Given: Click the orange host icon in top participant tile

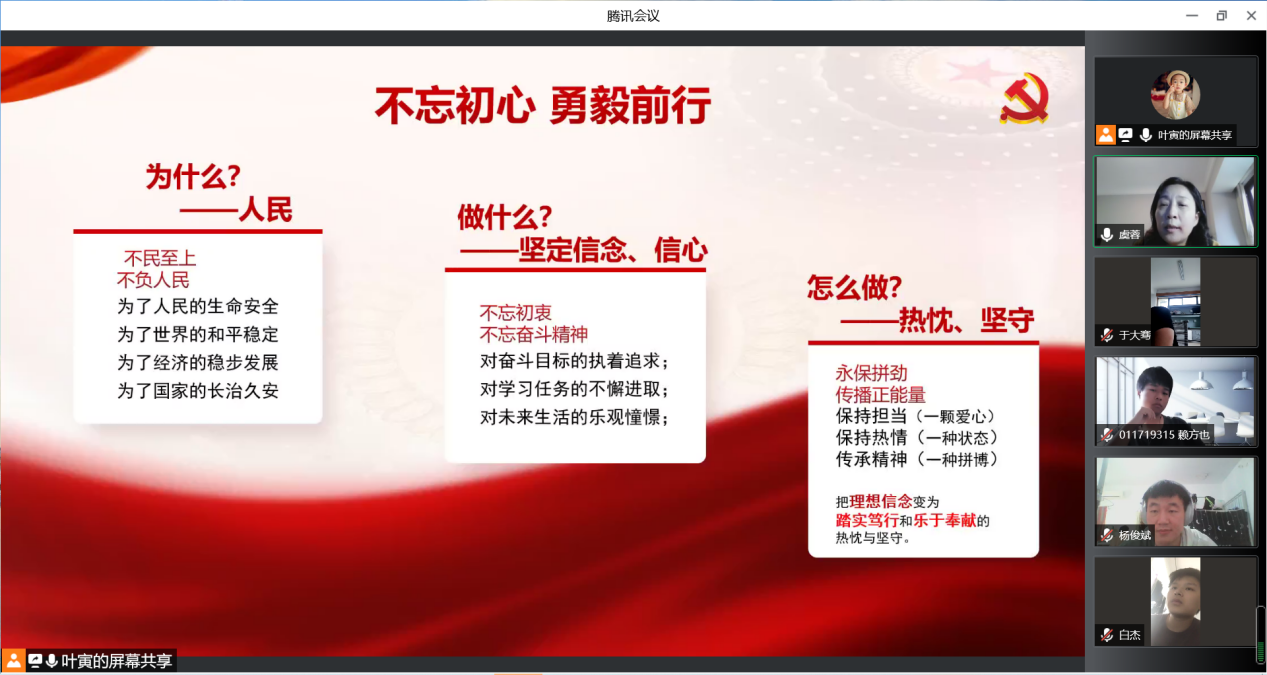Looking at the screenshot, I should 1105,135.
